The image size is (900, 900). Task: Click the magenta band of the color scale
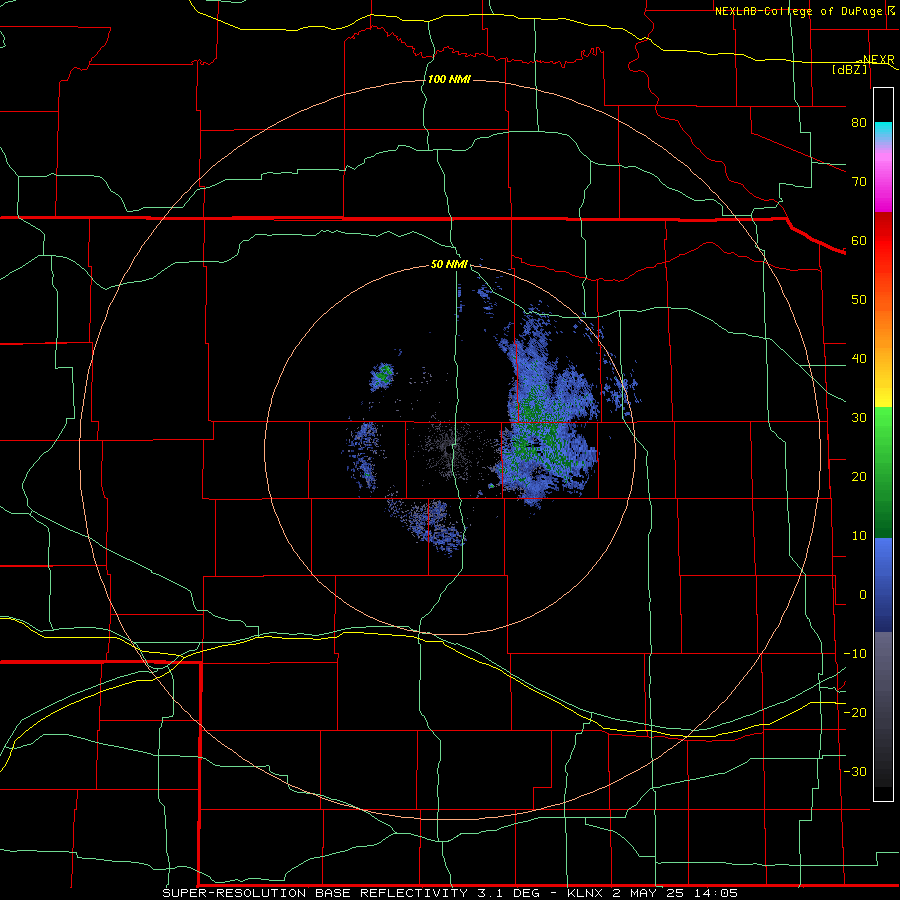pos(883,181)
